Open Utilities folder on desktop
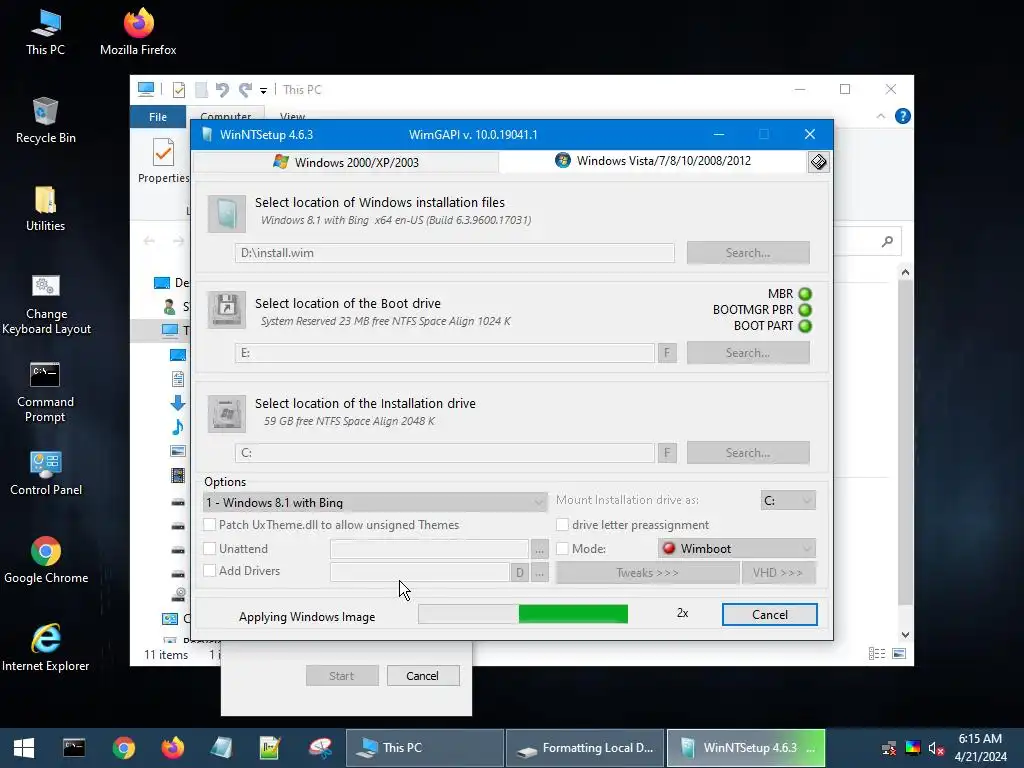 click(45, 208)
